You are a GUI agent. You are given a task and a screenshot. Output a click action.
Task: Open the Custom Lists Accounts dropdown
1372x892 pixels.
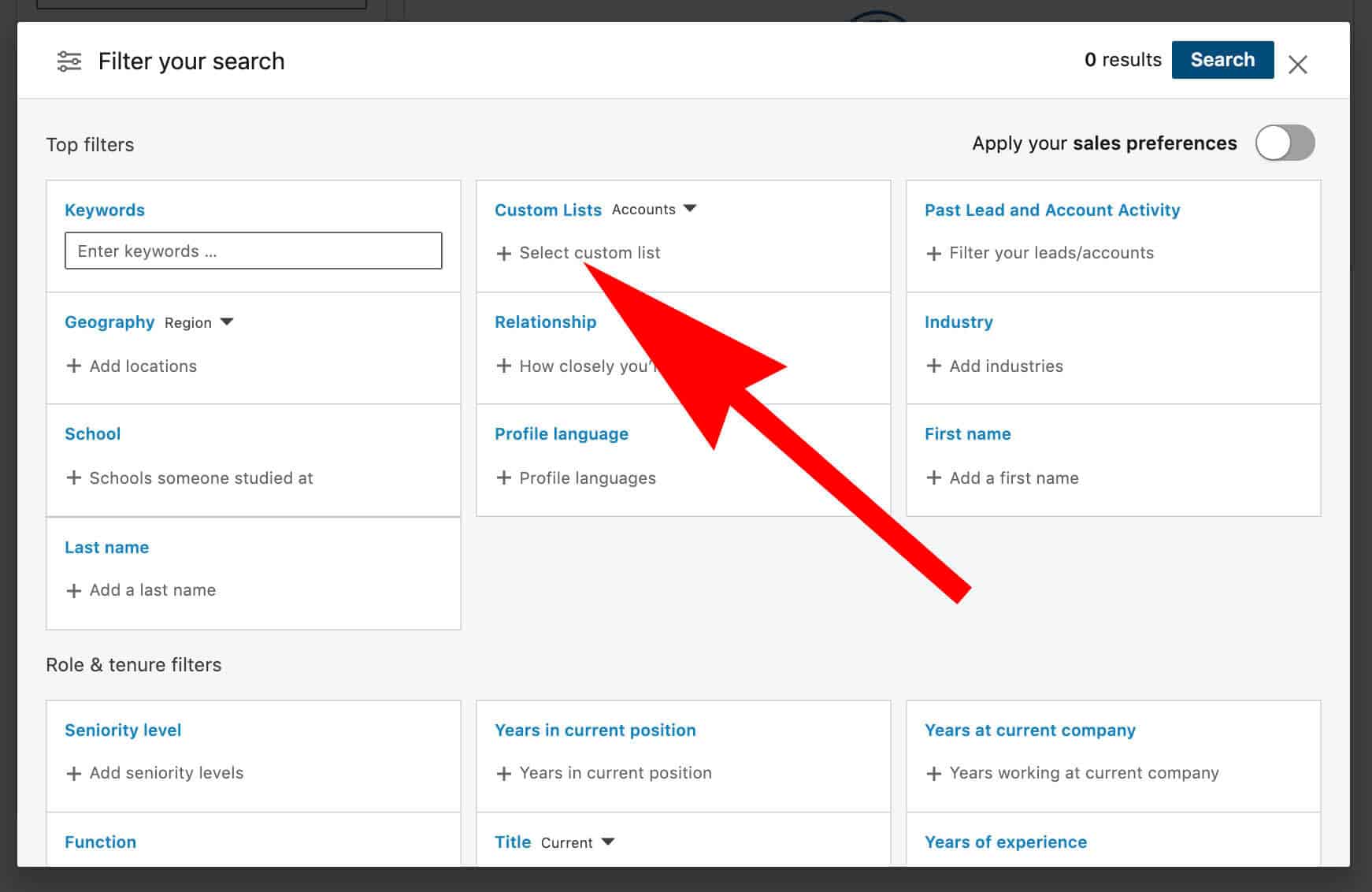click(654, 210)
